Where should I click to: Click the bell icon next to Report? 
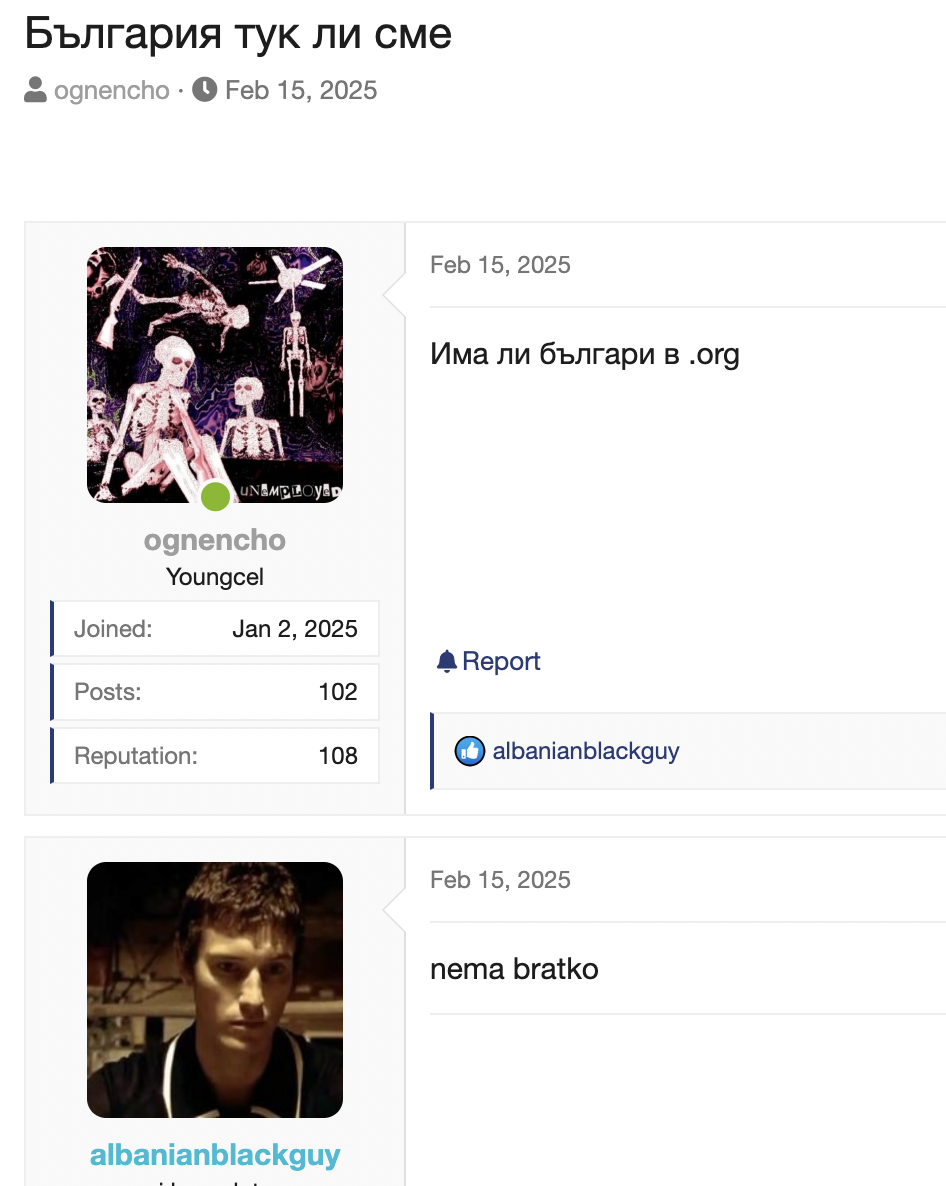click(446, 661)
